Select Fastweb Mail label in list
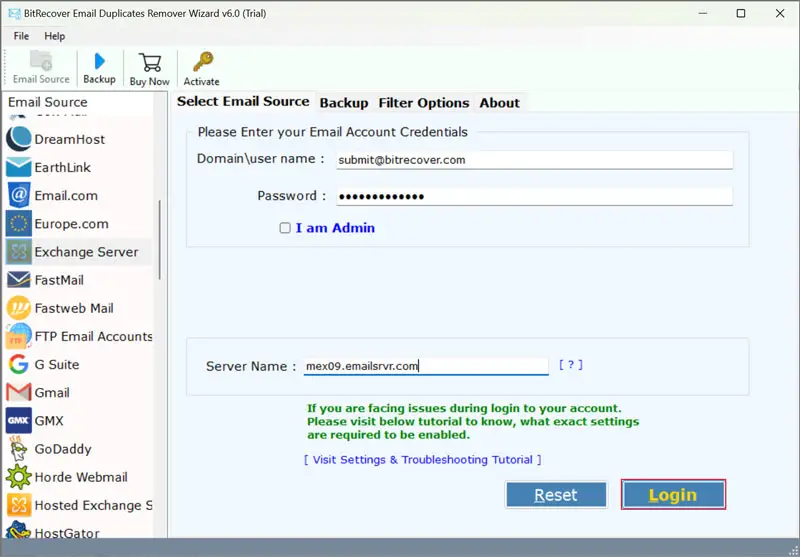Screen dimensions: 800x557 point(74,308)
